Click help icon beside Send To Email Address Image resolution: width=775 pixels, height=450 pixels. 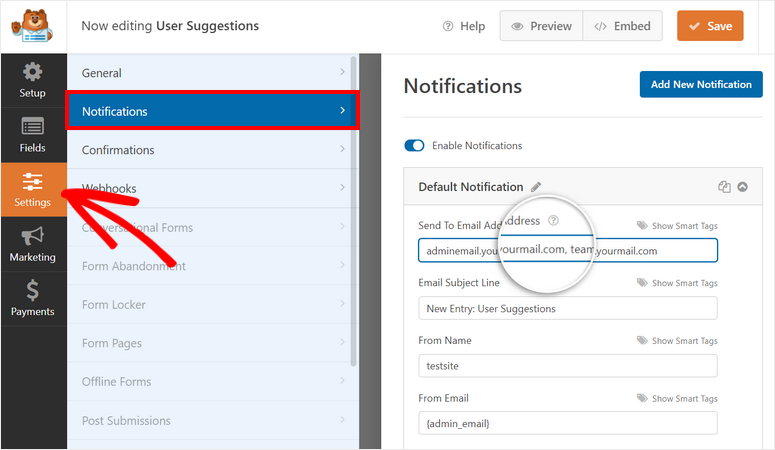coord(554,221)
